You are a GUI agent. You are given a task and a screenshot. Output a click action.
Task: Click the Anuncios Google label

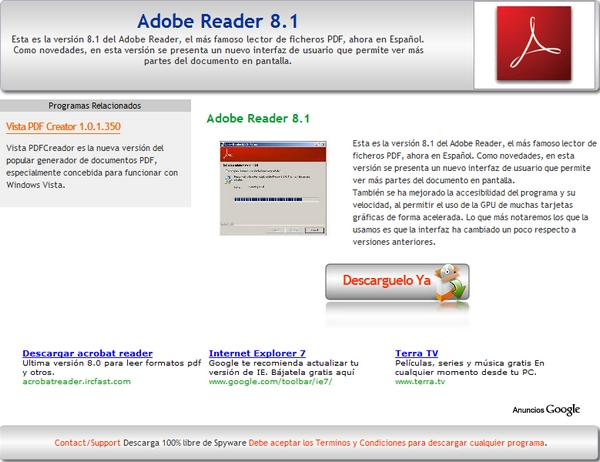pyautogui.click(x=546, y=410)
